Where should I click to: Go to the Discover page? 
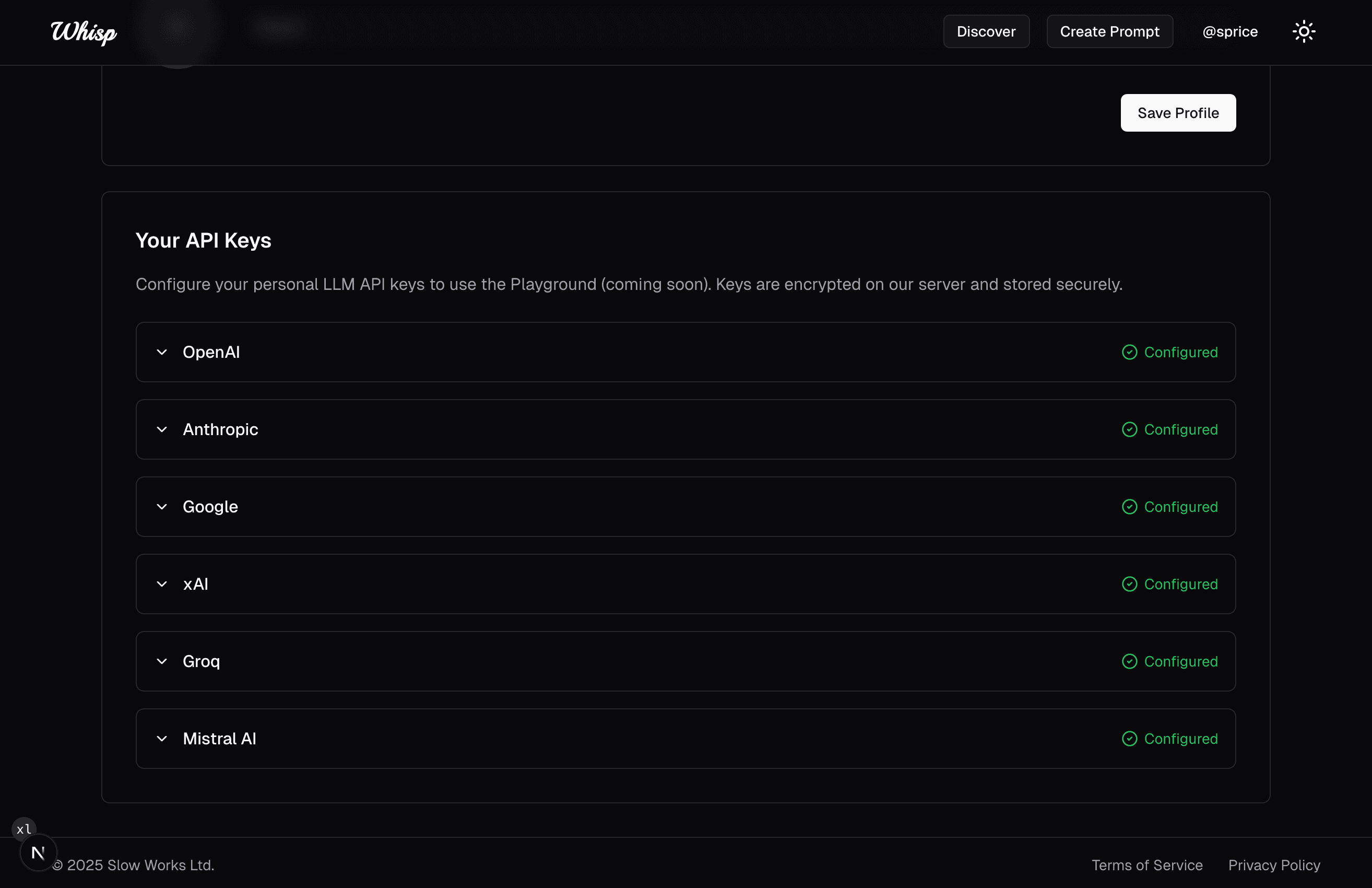986,32
